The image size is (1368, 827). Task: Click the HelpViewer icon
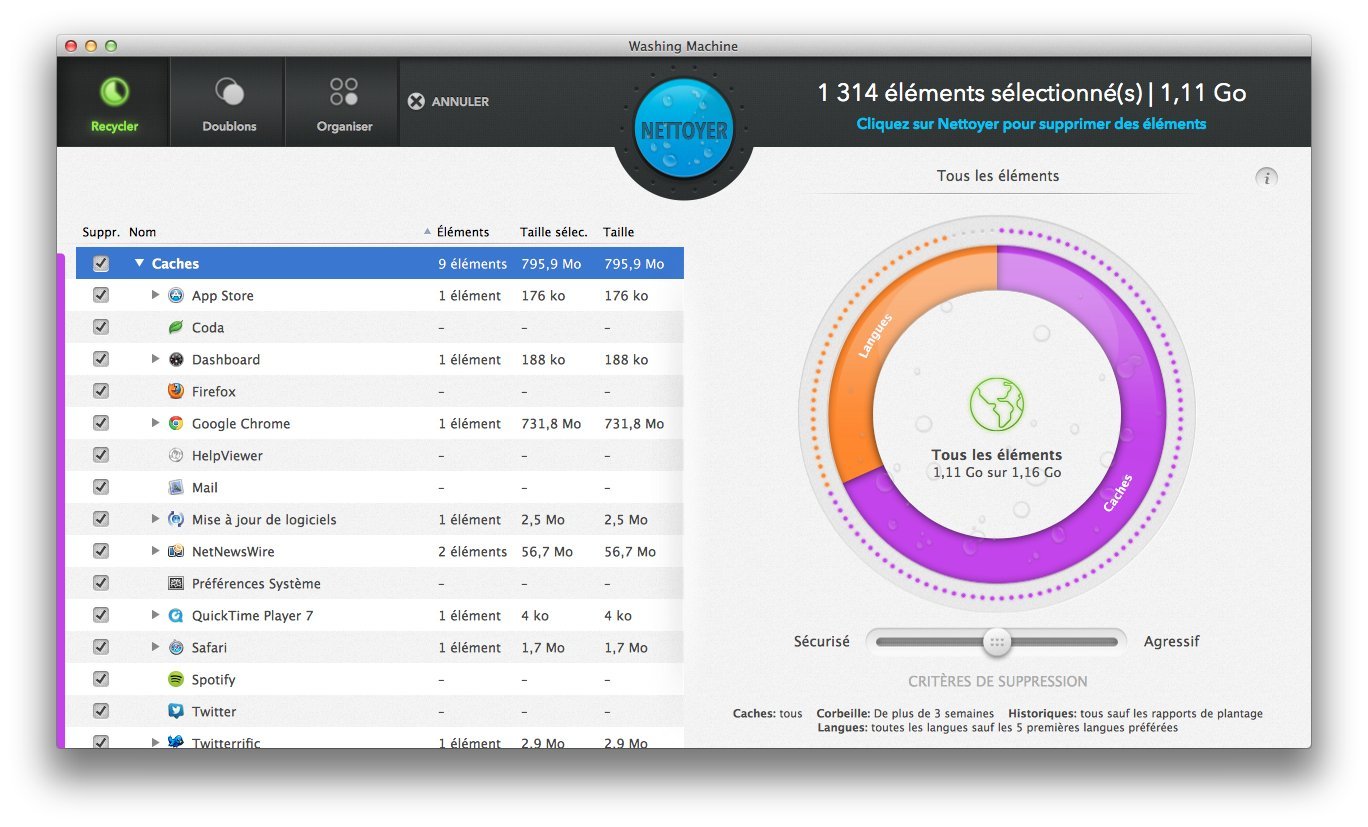pyautogui.click(x=176, y=455)
